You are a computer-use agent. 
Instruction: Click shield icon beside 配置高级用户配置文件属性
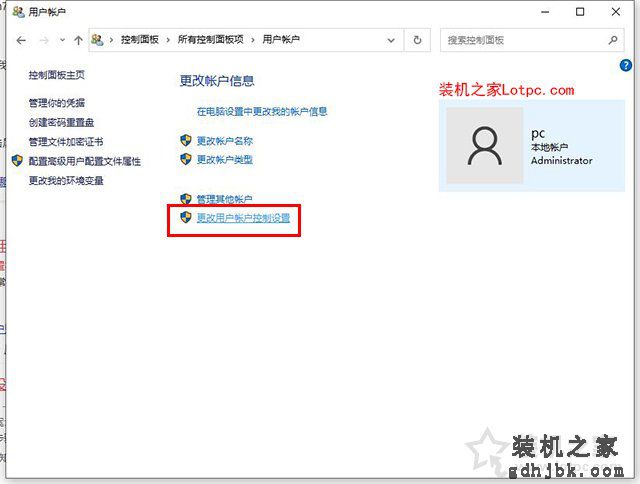(x=17, y=161)
